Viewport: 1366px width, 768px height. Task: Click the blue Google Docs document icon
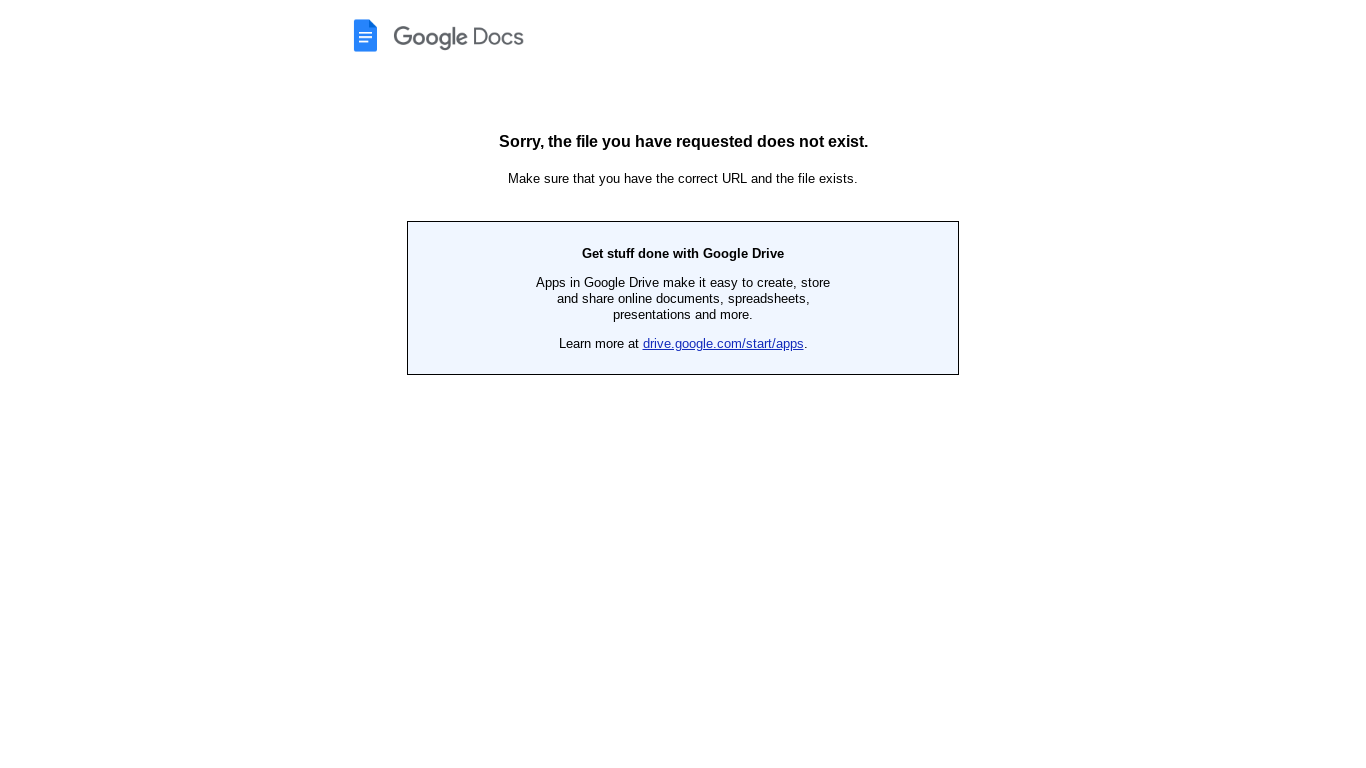[365, 36]
